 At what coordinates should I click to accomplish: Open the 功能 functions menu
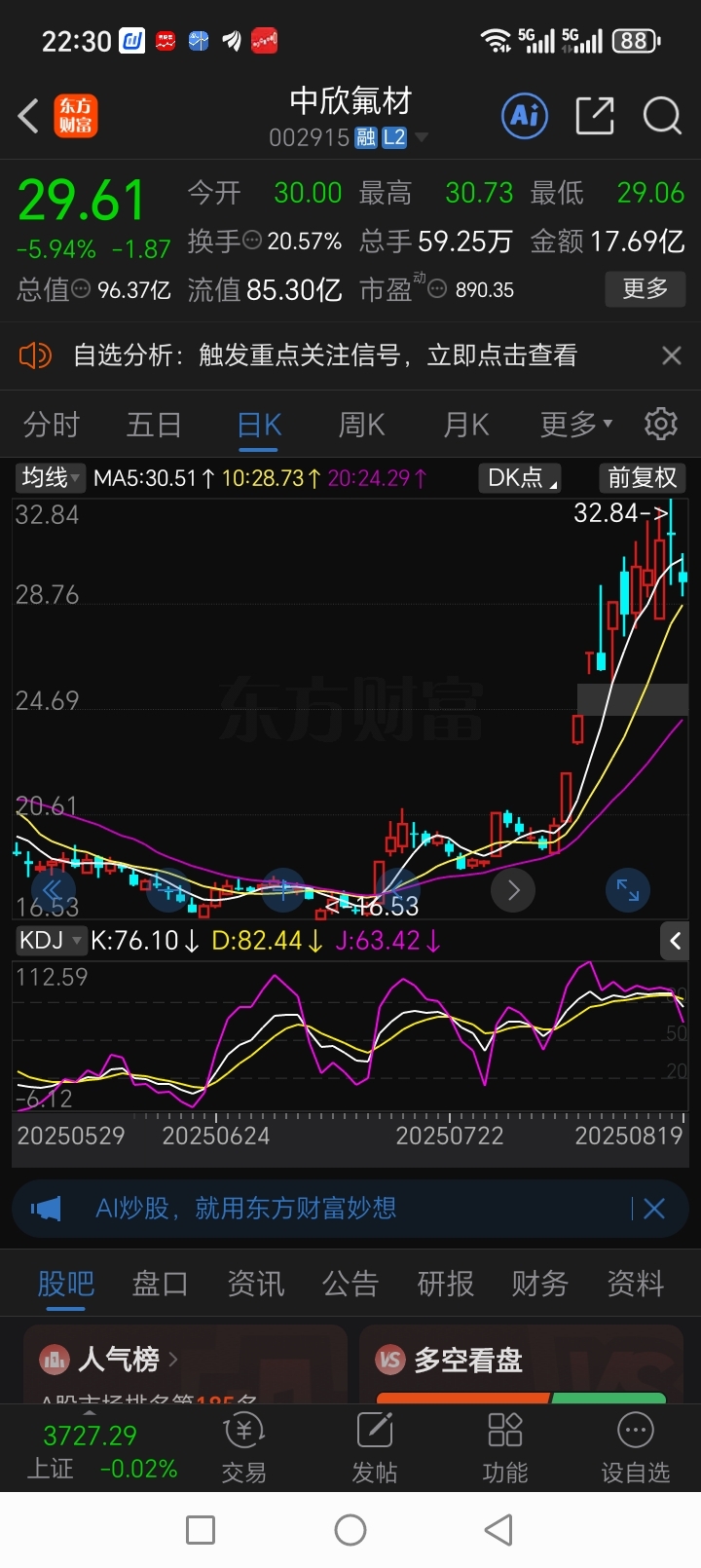click(x=505, y=1448)
